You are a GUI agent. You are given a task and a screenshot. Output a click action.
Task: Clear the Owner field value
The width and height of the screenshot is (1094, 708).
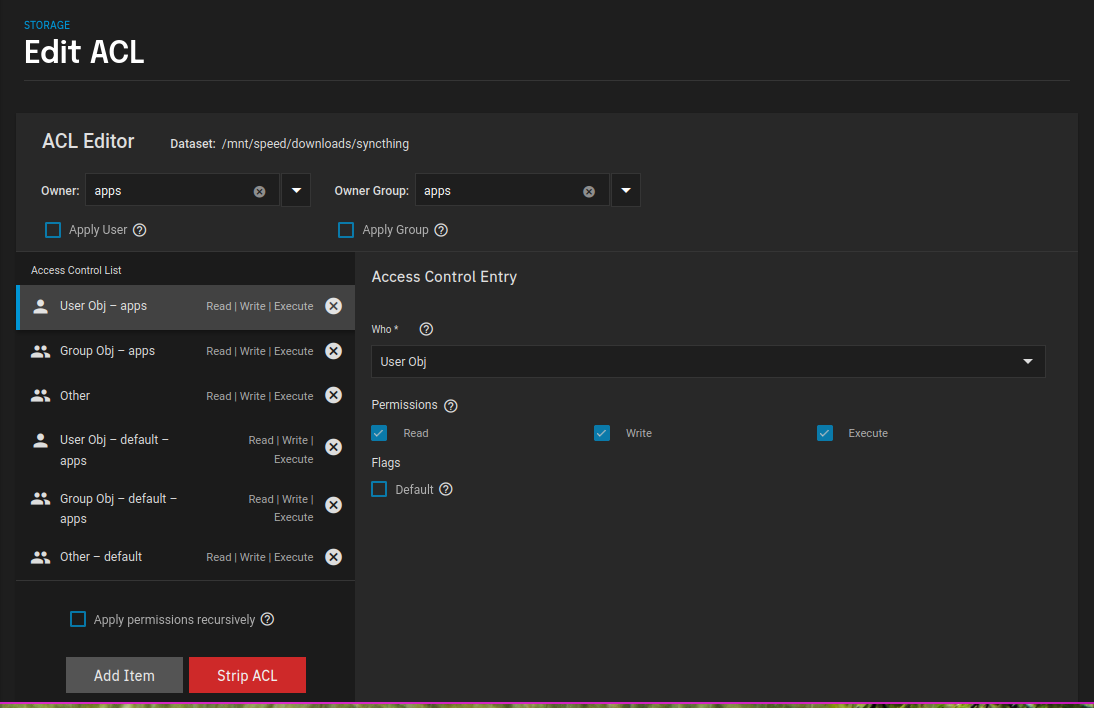pos(260,191)
